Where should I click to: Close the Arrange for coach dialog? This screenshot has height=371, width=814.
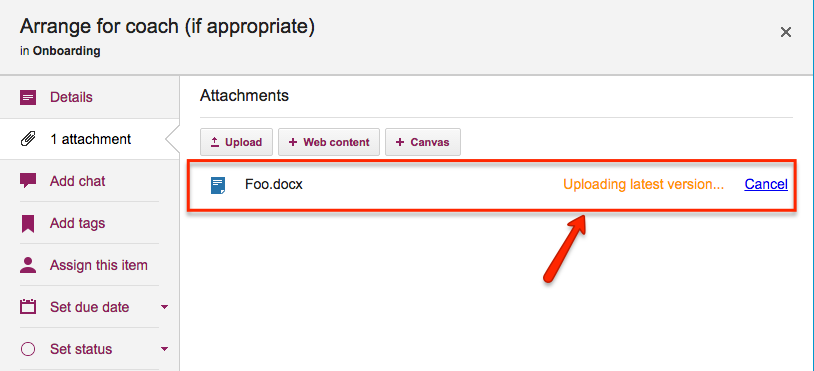tap(786, 33)
